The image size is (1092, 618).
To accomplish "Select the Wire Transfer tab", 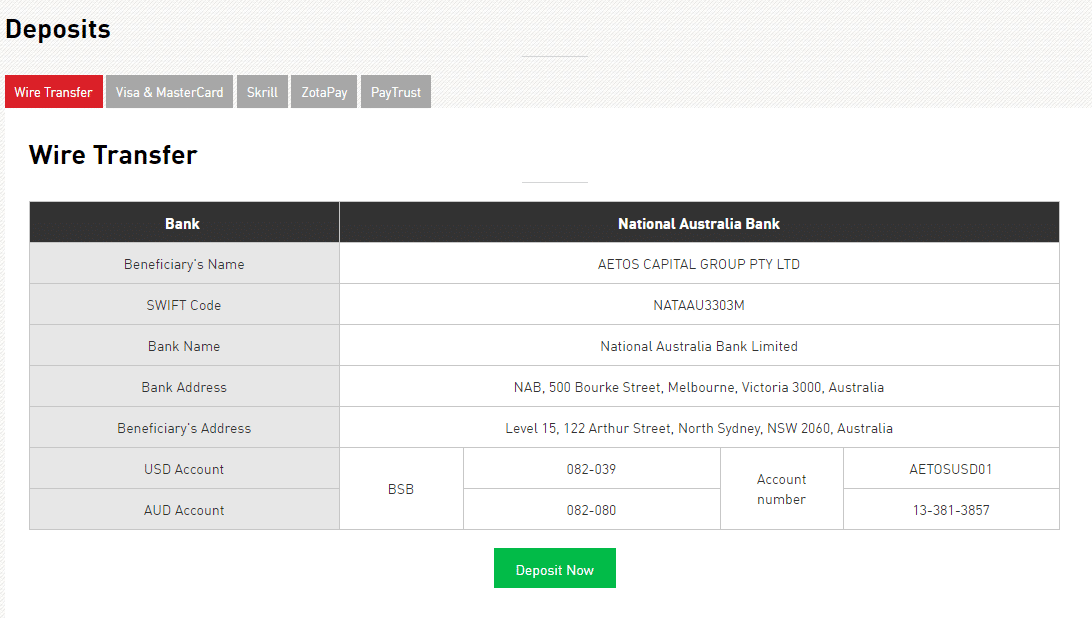I will pyautogui.click(x=53, y=92).
